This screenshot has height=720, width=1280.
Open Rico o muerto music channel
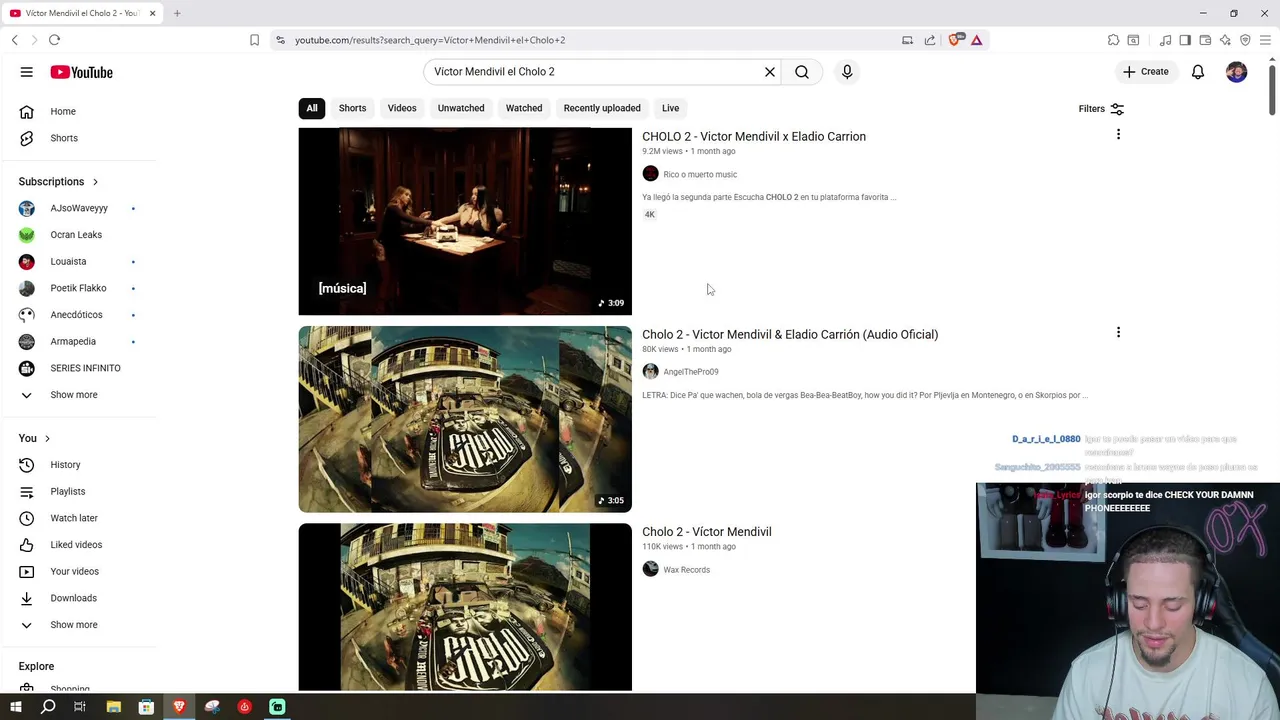click(x=700, y=174)
